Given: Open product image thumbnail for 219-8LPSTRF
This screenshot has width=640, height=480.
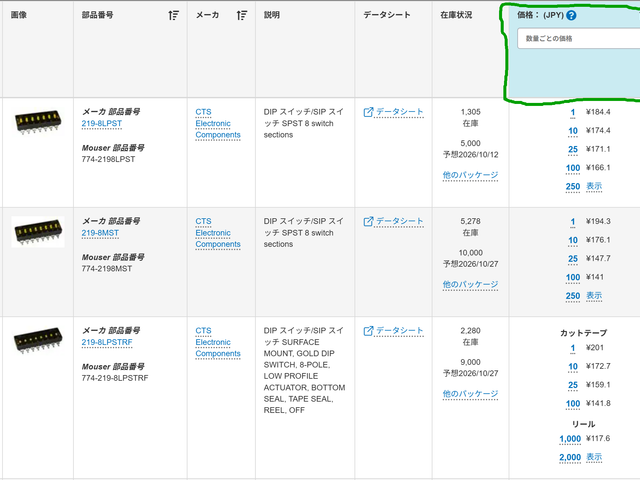Looking at the screenshot, I should (38, 340).
